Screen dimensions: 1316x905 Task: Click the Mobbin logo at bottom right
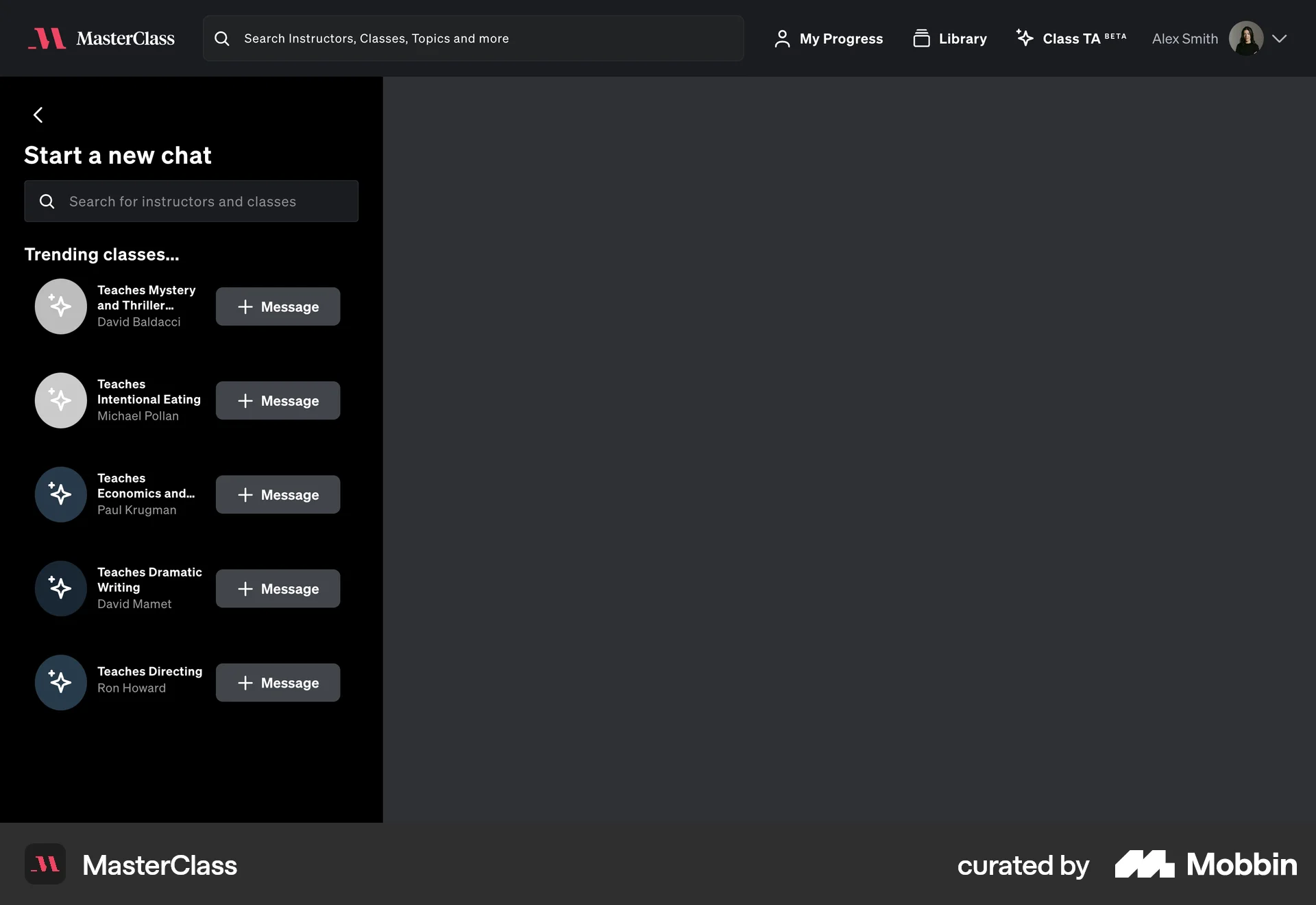click(1205, 865)
